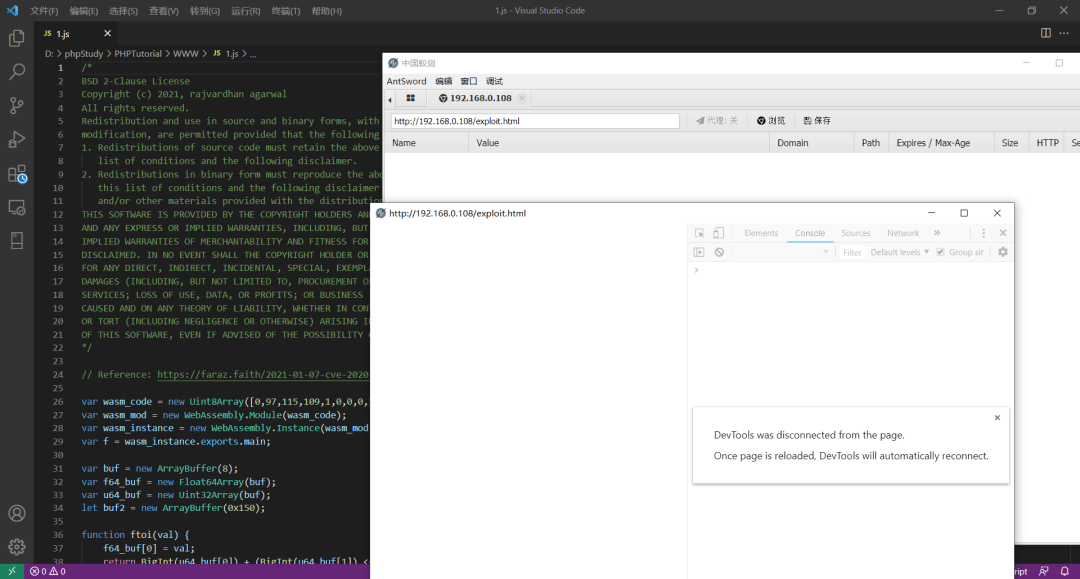Screen dimensions: 1080x579
Task: Open the console context selector dropdown
Action: [x=782, y=253]
